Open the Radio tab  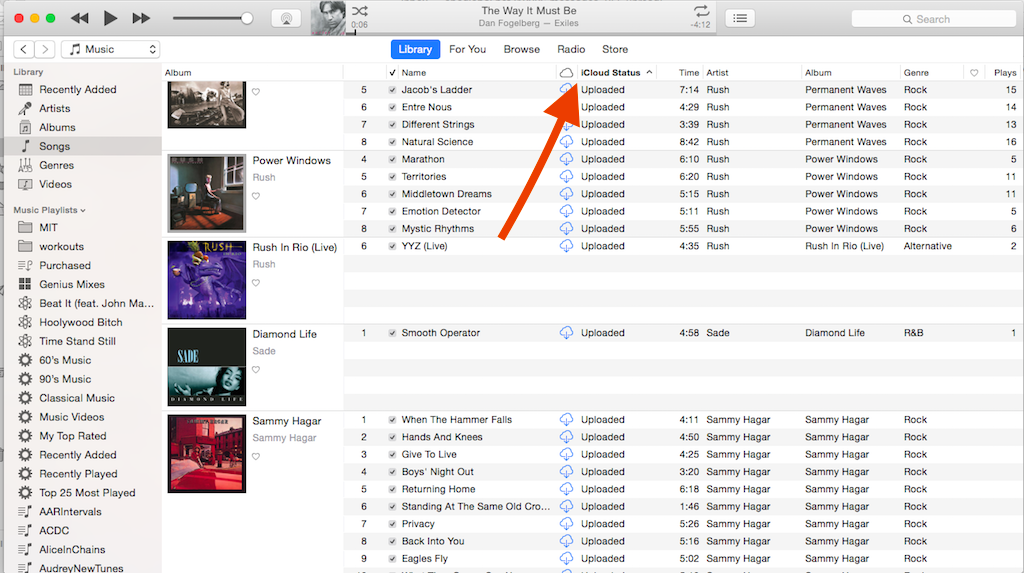point(571,49)
